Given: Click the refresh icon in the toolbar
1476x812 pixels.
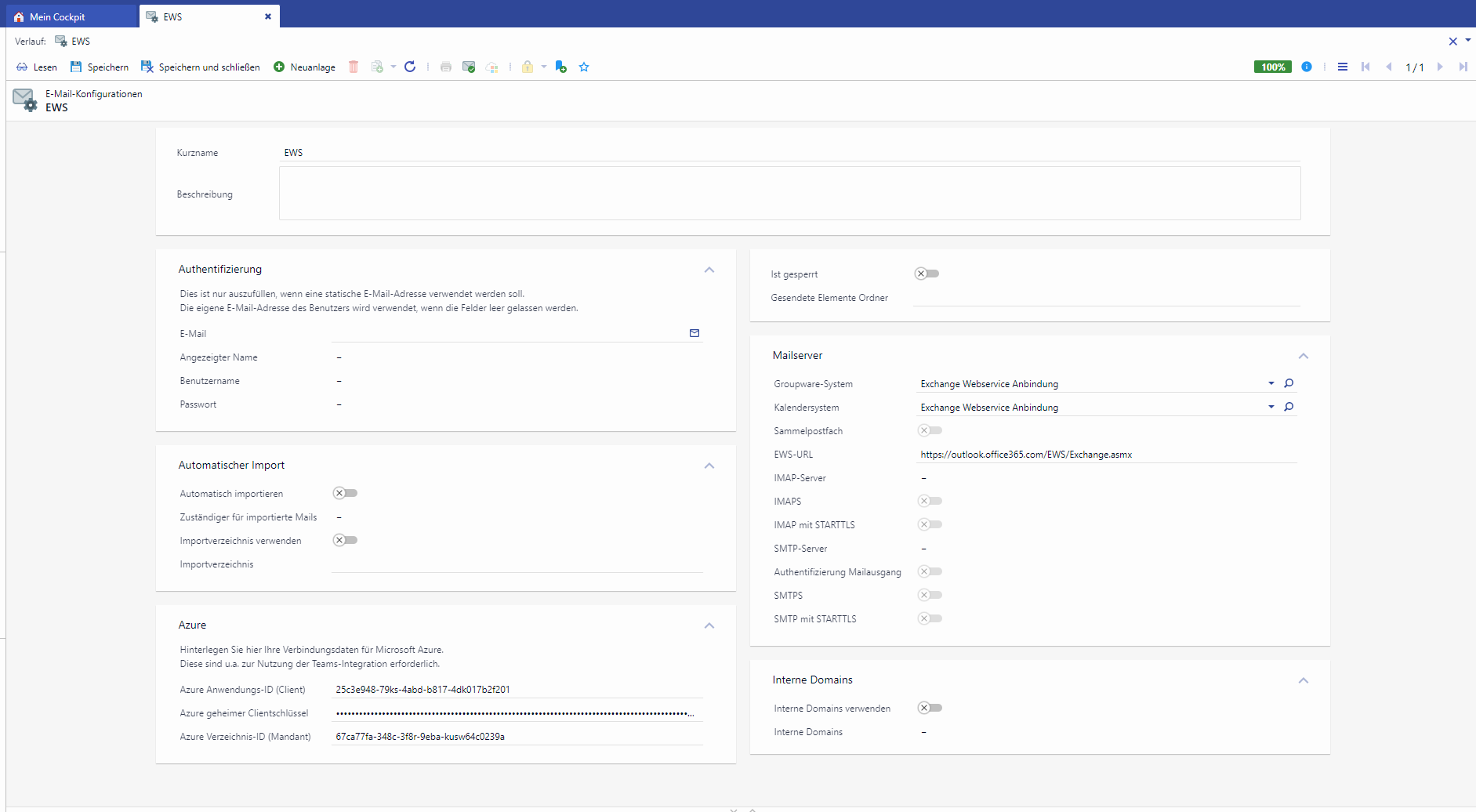Looking at the screenshot, I should (x=409, y=67).
